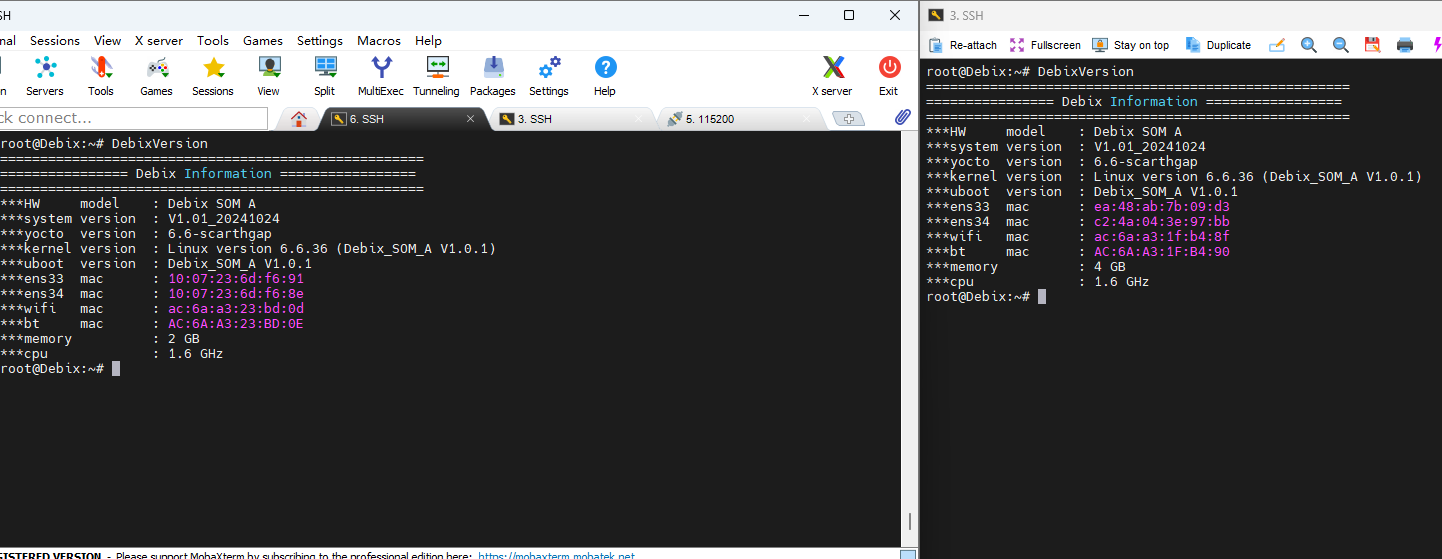
Task: Launch the MultiExec mode icon
Action: [381, 76]
